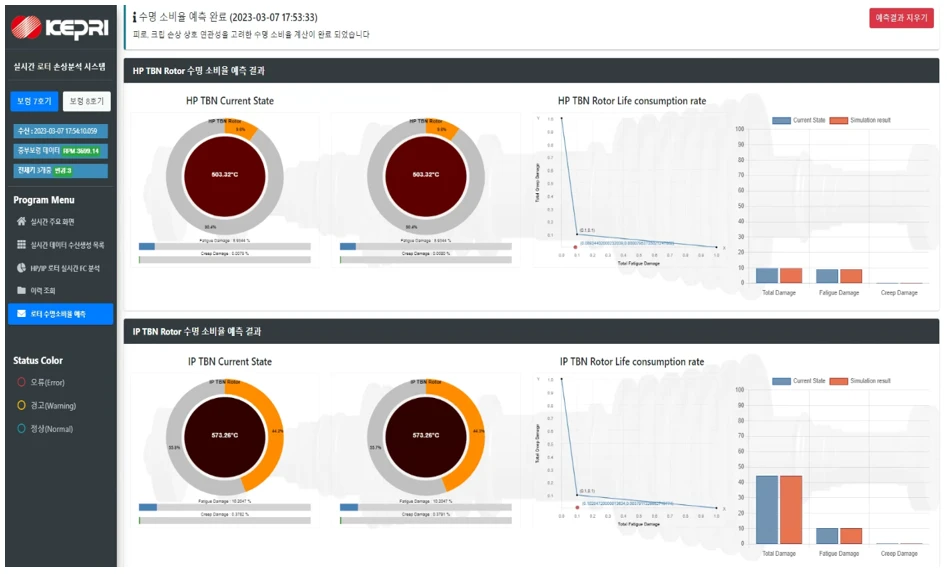Click the 실시간 로터 손상분석 시스템 title

[x=60, y=66]
